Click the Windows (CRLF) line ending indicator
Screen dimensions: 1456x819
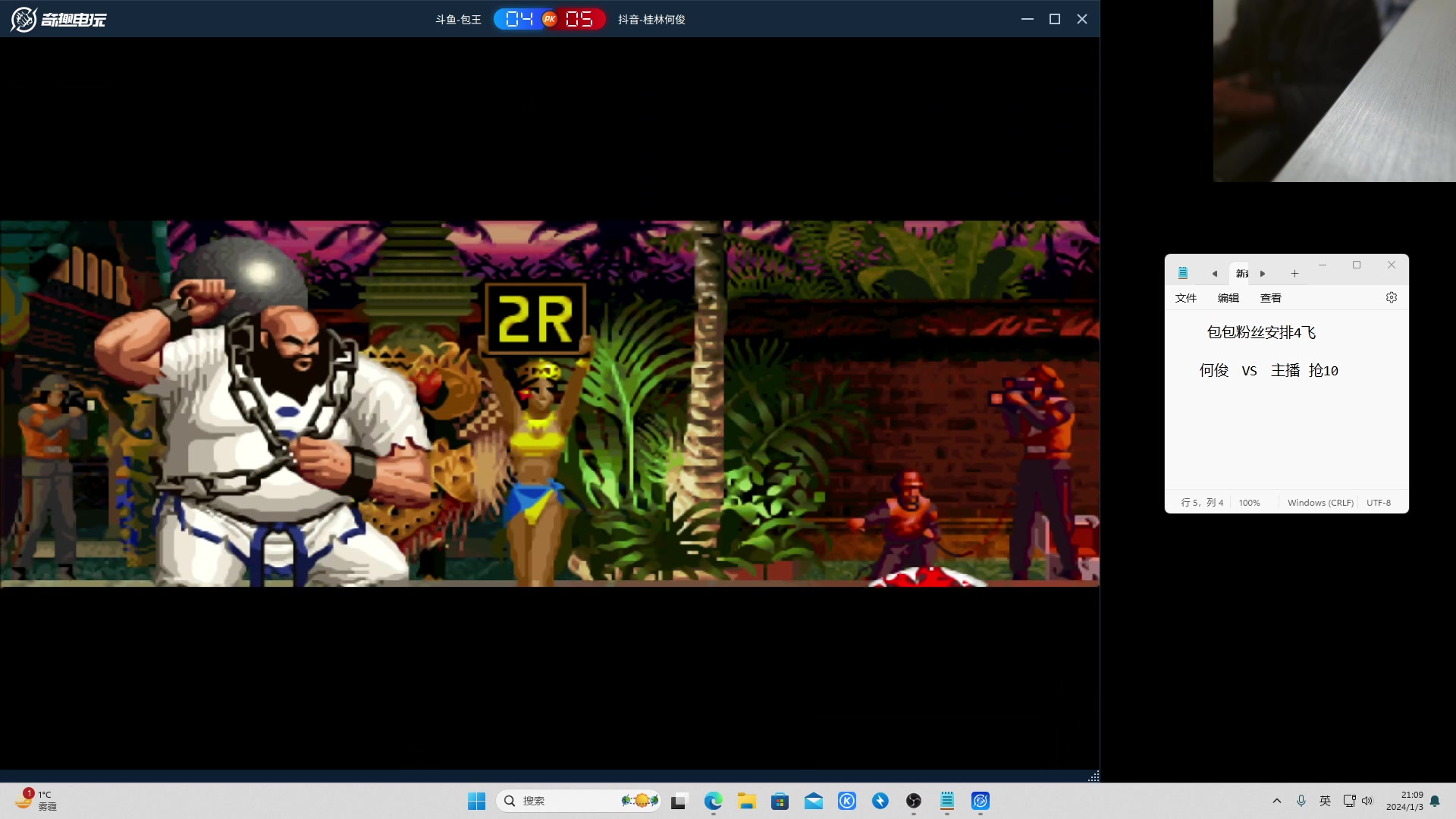(1320, 503)
